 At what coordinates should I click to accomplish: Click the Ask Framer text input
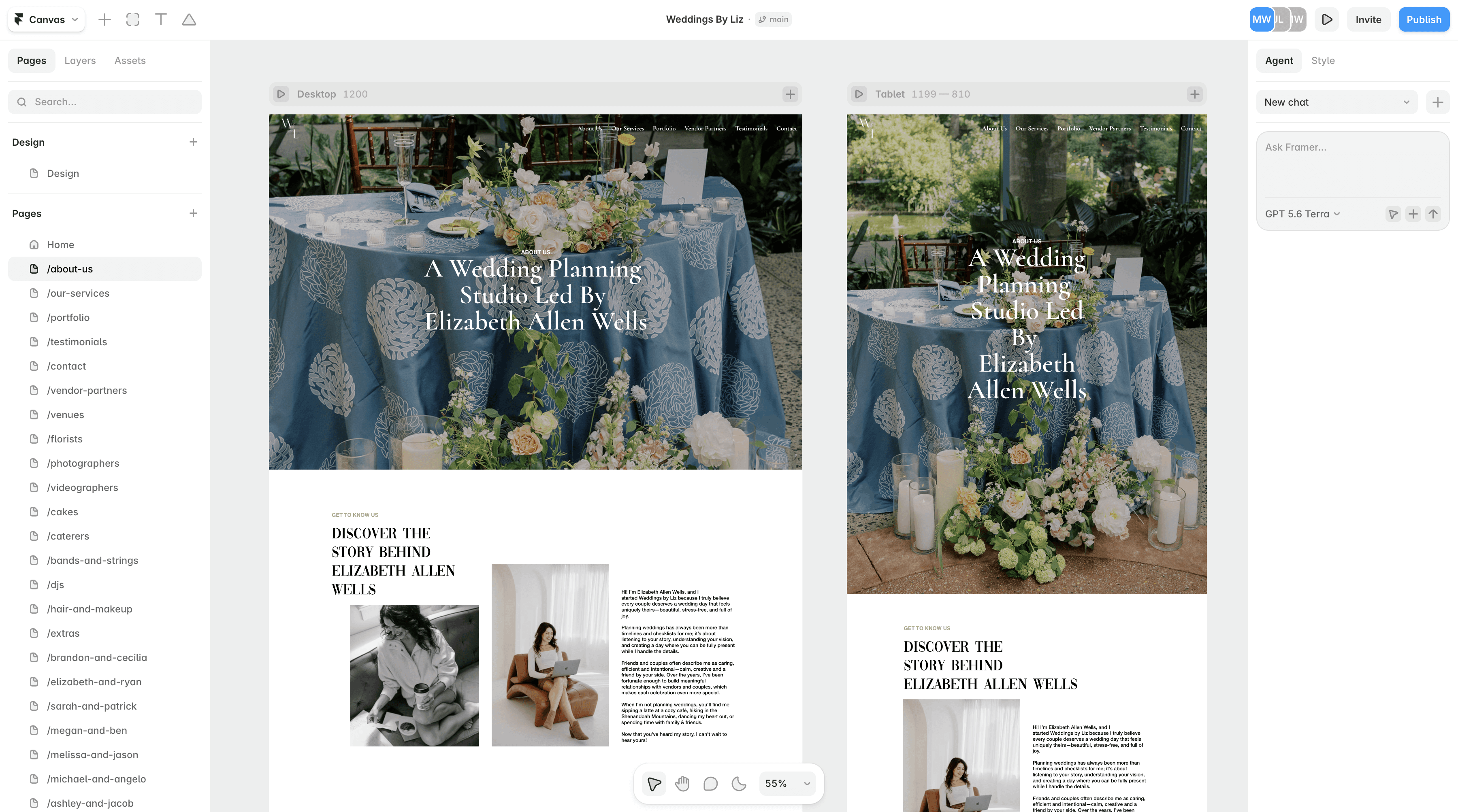[x=1353, y=164]
